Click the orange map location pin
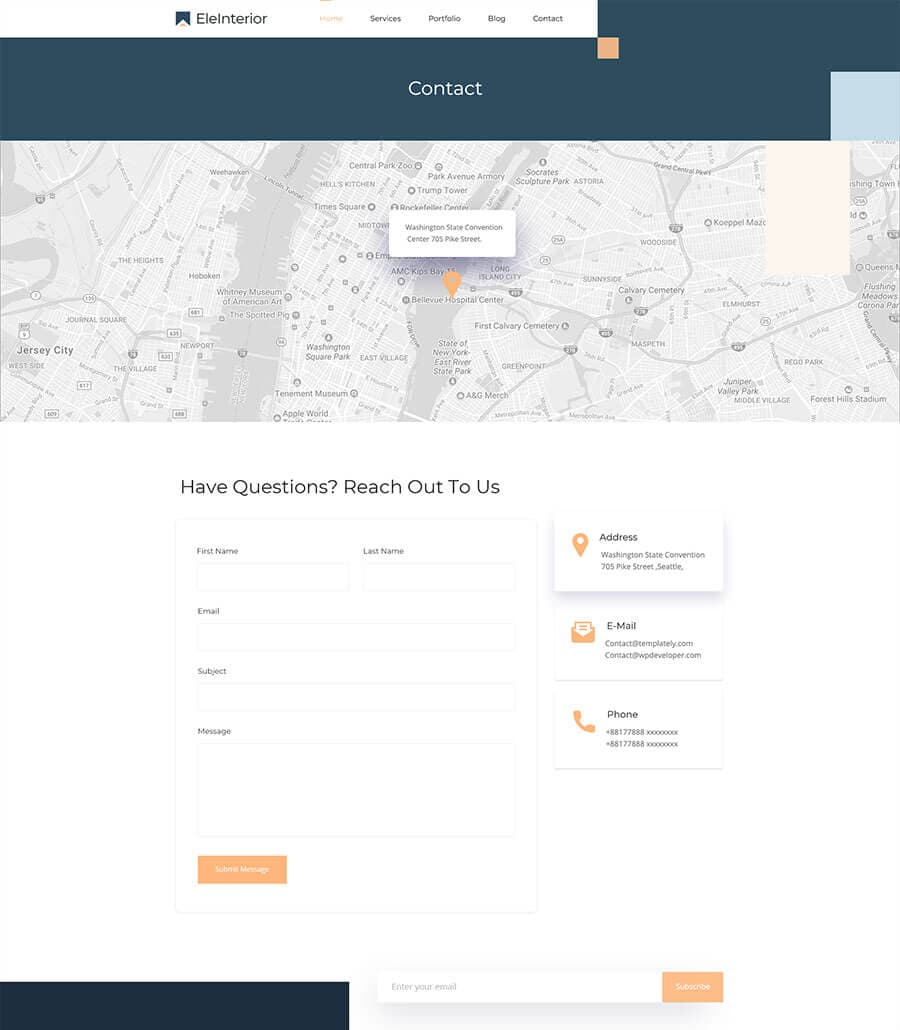900x1030 pixels. (451, 284)
